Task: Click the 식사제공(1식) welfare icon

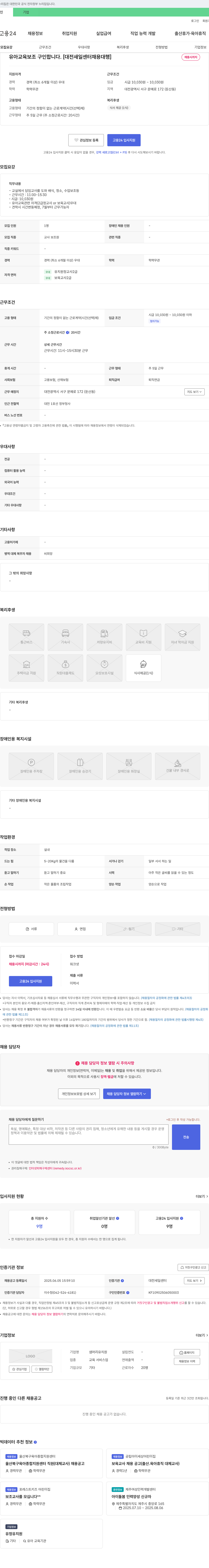Action: [x=143, y=668]
